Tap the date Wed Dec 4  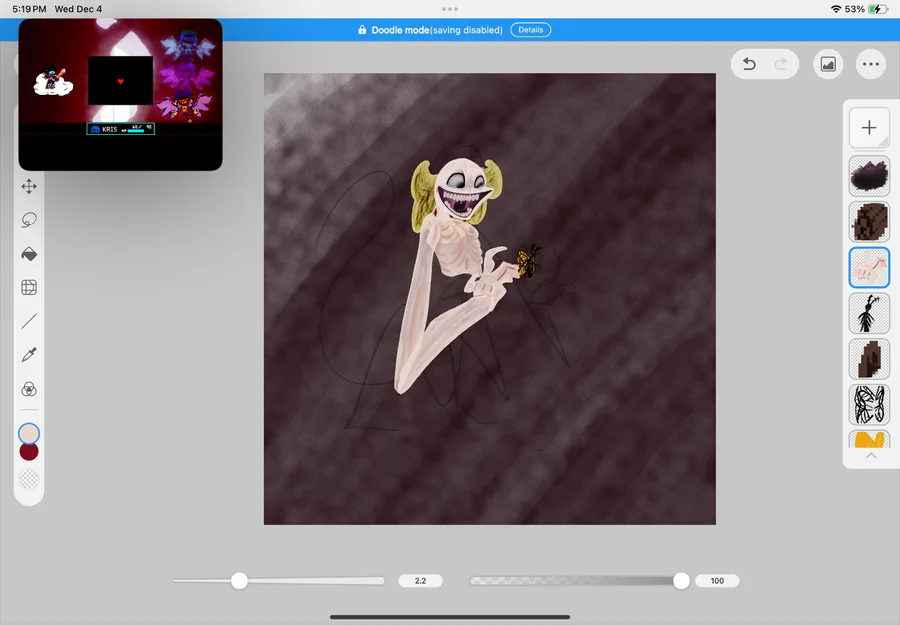click(78, 9)
